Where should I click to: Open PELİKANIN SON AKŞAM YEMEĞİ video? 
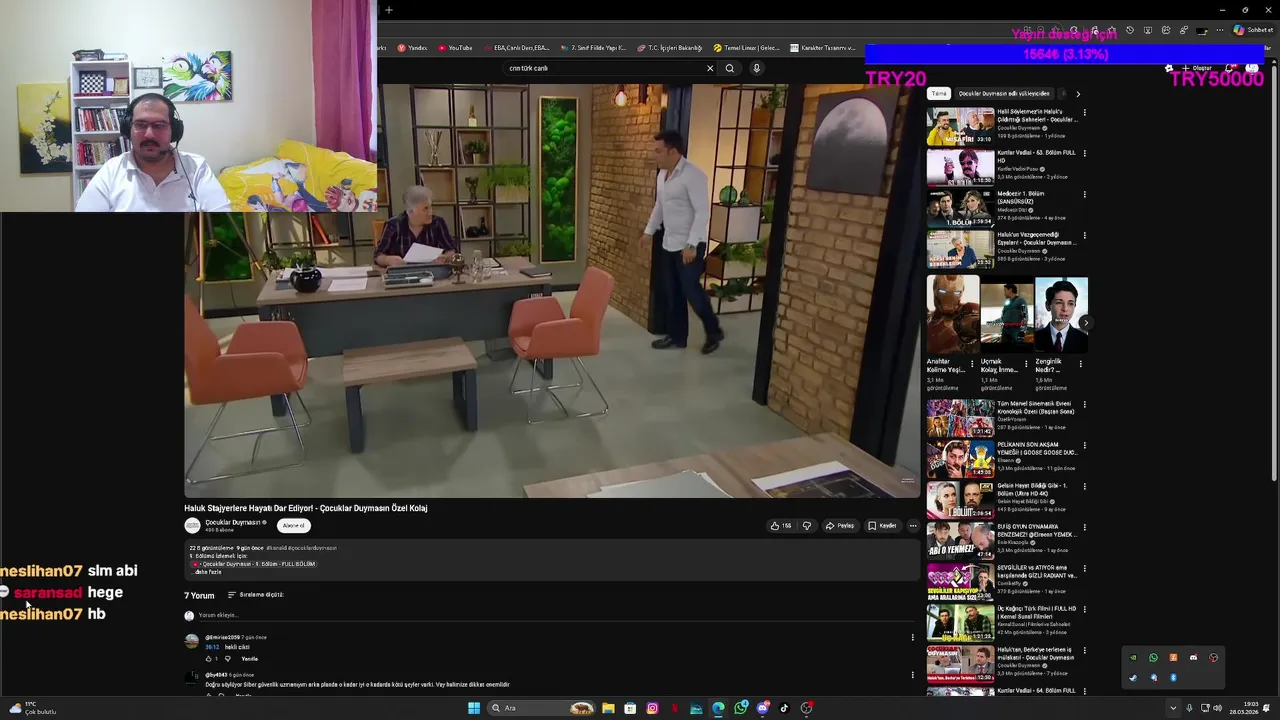[960, 459]
